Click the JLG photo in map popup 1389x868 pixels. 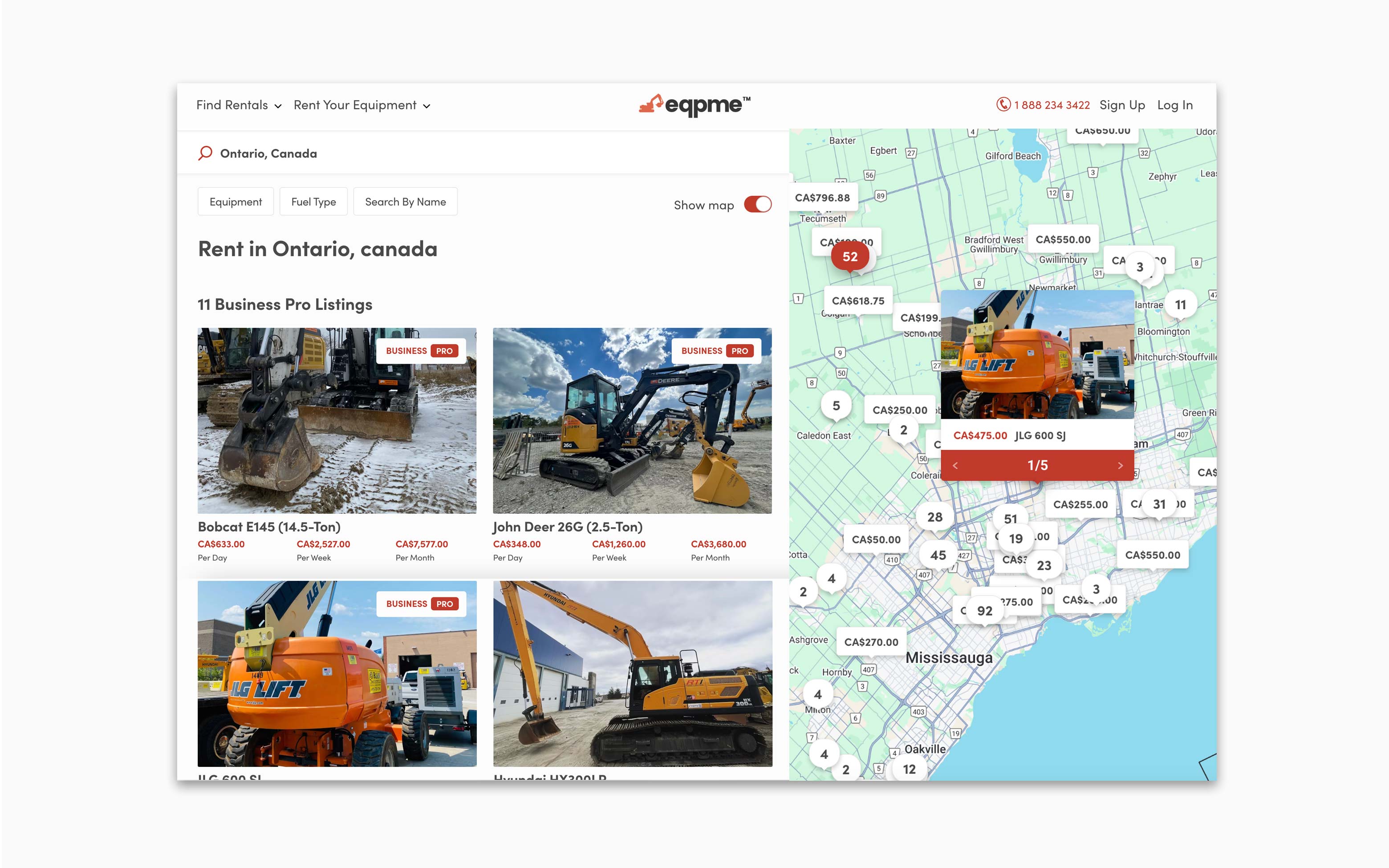[x=1037, y=354]
